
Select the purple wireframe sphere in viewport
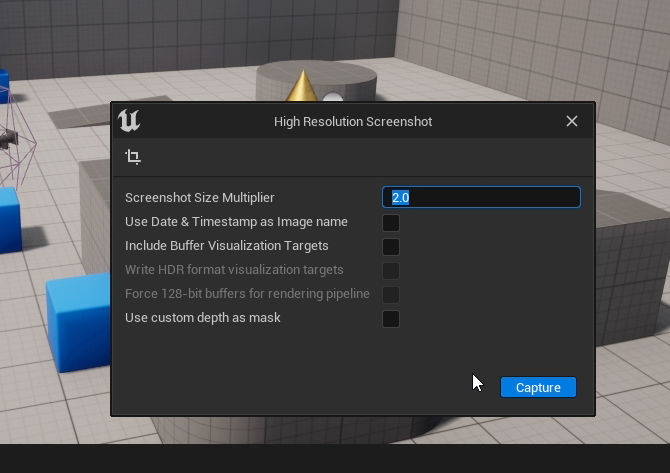pos(17,137)
